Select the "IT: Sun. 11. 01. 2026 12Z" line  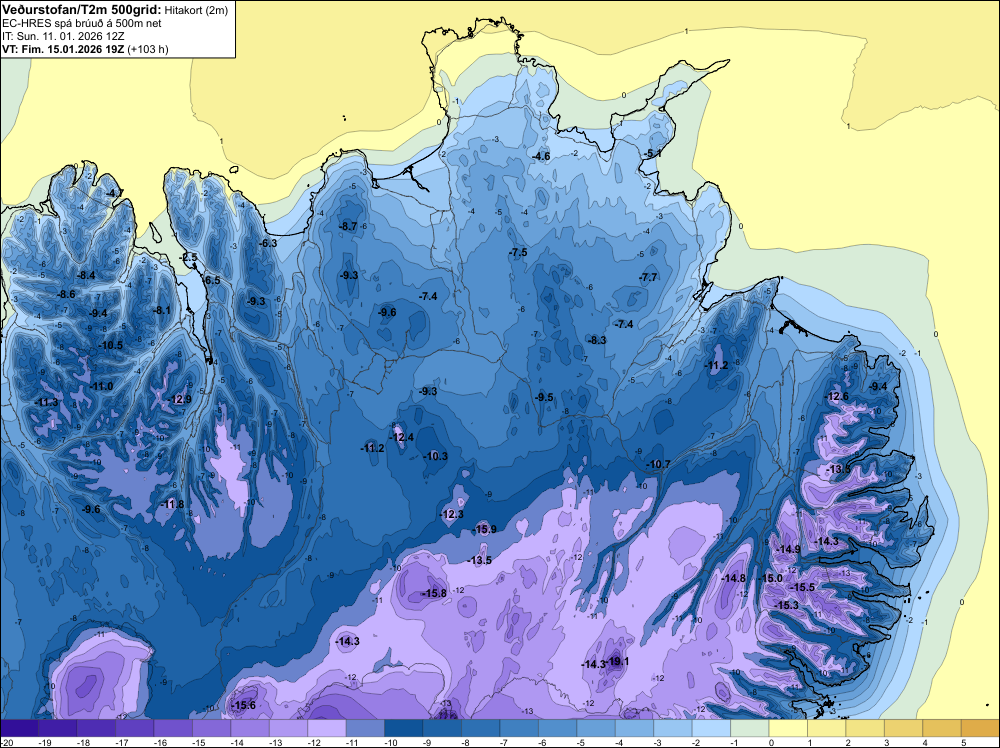pos(63,36)
